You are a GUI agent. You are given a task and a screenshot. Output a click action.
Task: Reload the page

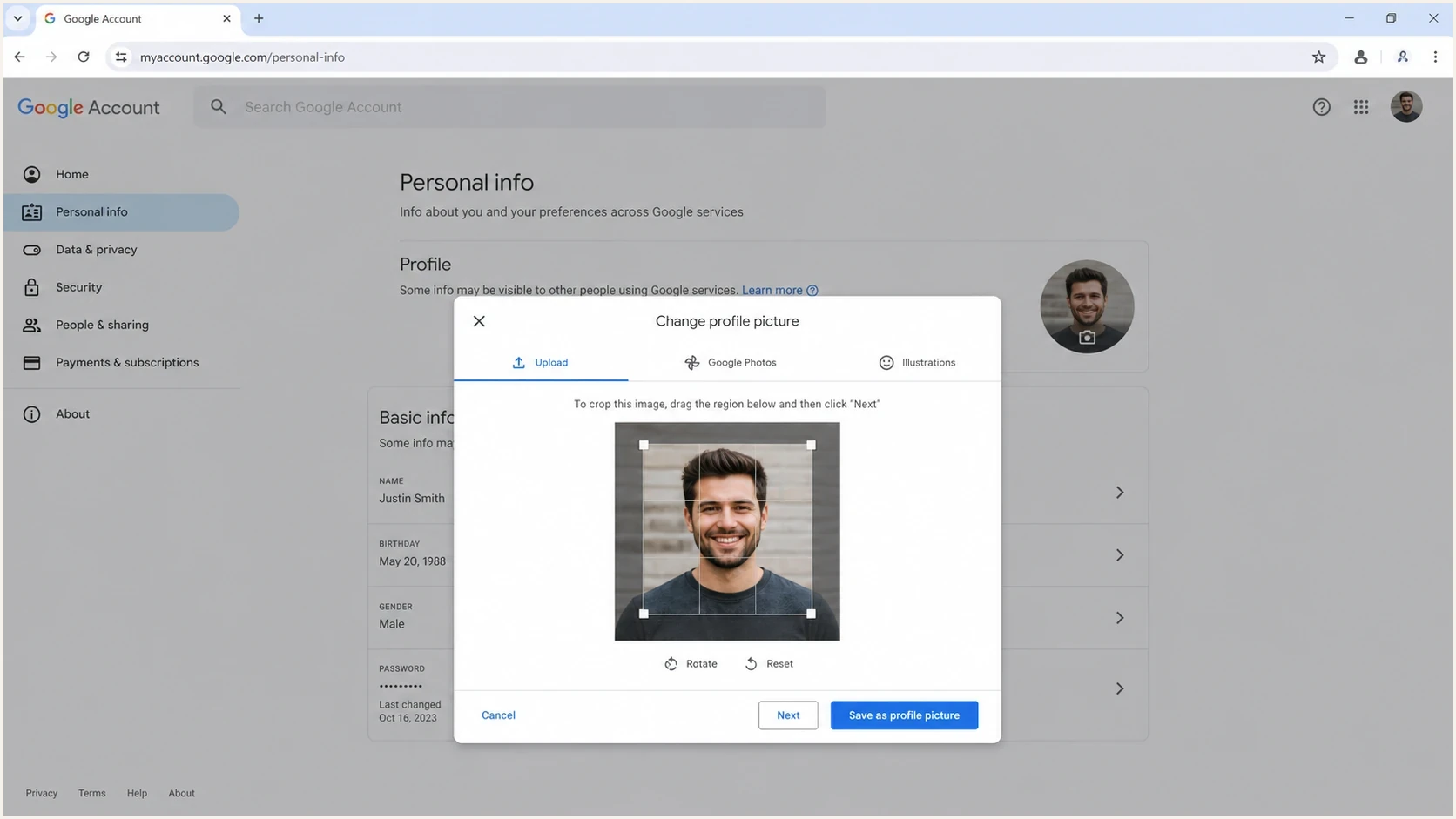coord(84,57)
